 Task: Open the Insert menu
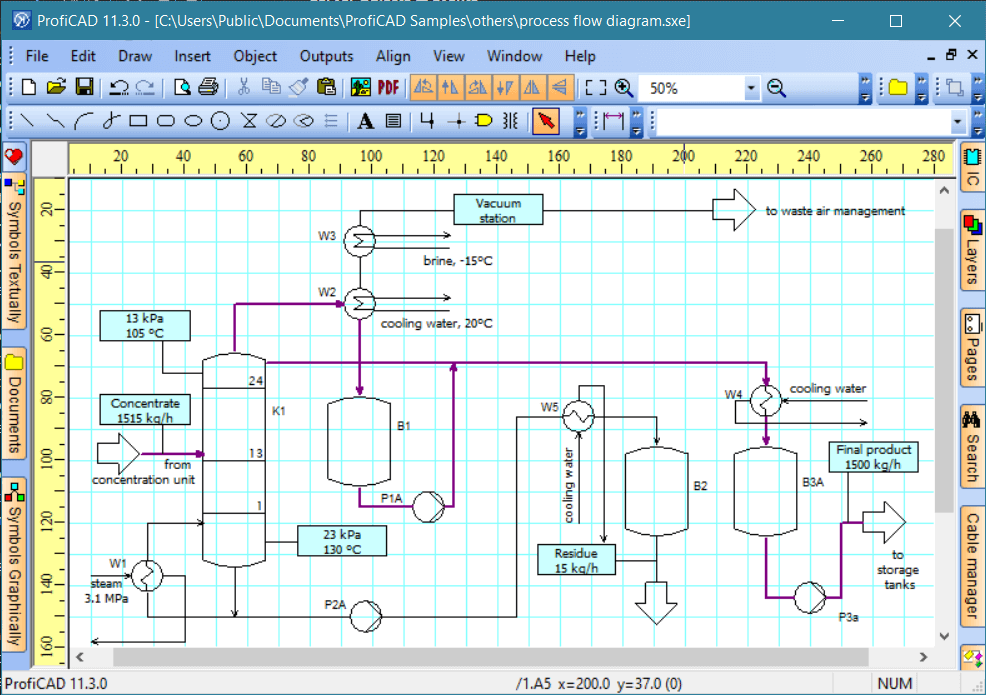[x=192, y=56]
